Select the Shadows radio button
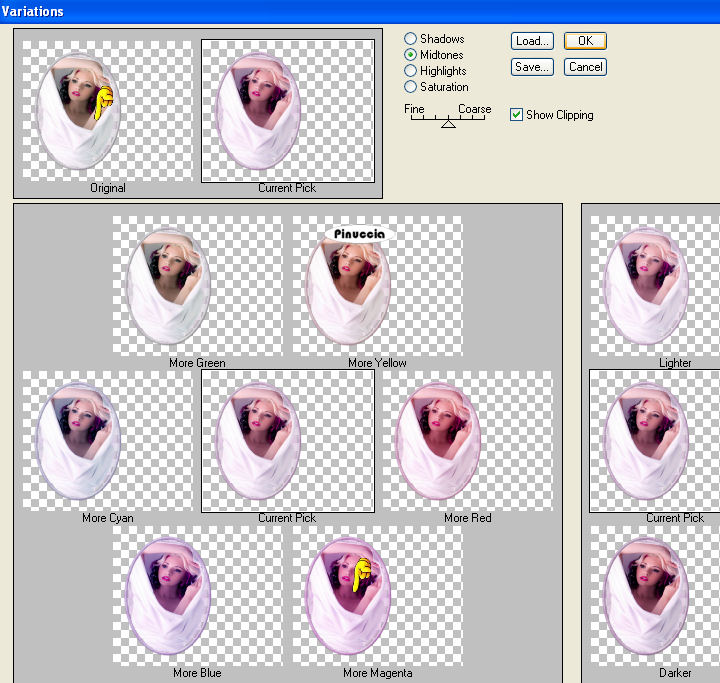The width and height of the screenshot is (720, 683). pos(411,39)
